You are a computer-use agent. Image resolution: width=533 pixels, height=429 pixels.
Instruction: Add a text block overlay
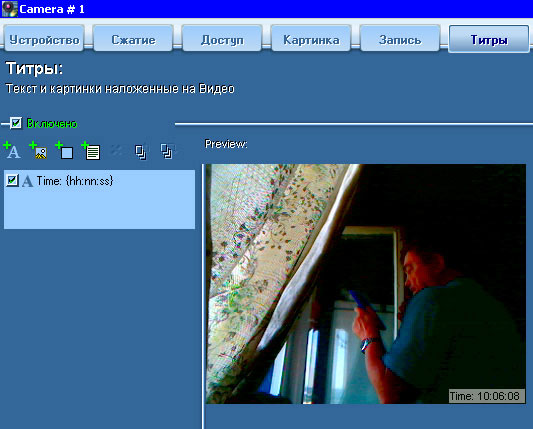tap(91, 151)
